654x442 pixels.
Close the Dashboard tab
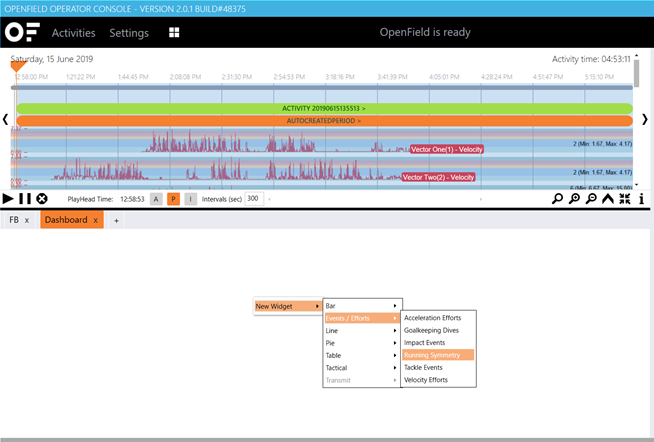(x=96, y=220)
